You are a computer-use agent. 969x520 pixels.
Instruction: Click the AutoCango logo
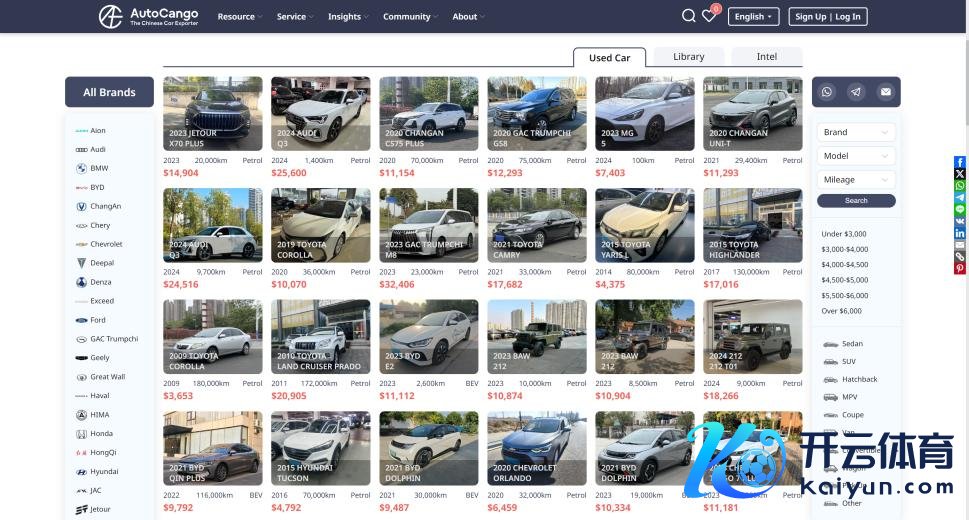[148, 16]
